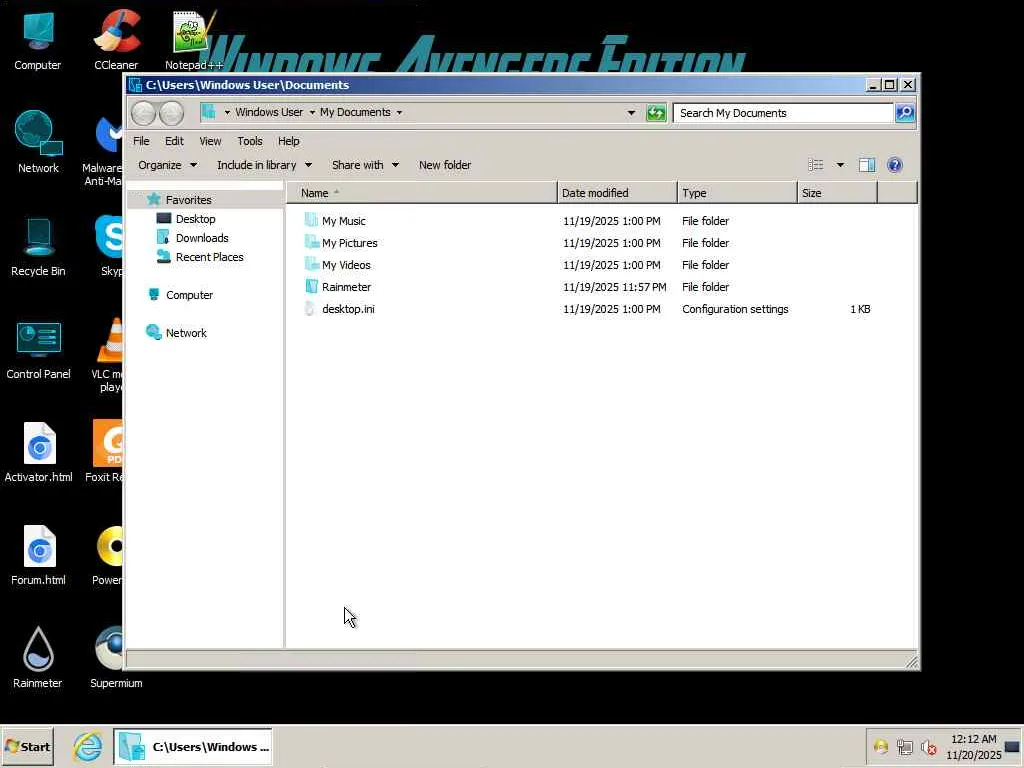Screen dimensions: 1024x768
Task: Open the Edit menu
Action: [174, 141]
